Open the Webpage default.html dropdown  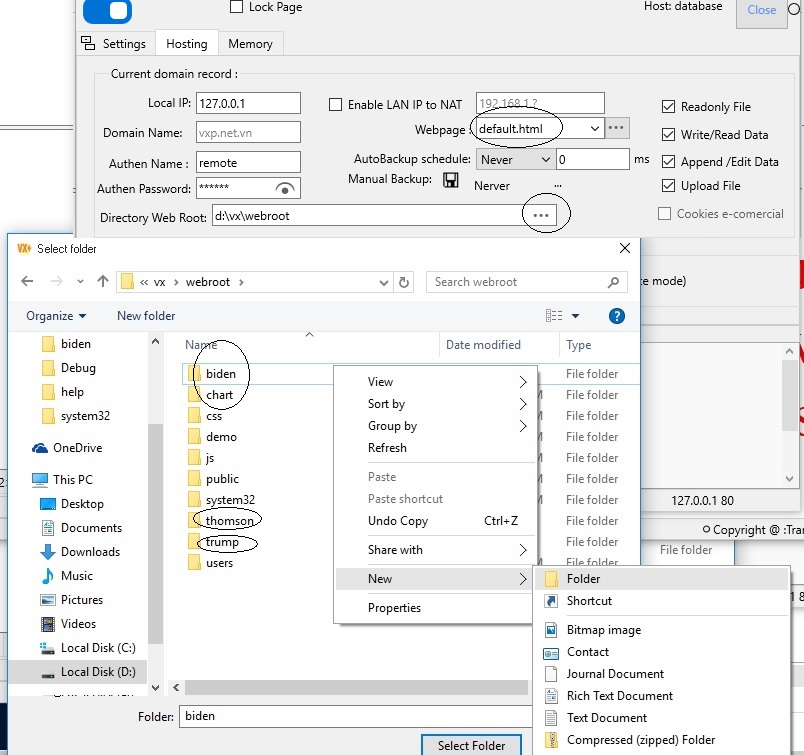(x=595, y=129)
